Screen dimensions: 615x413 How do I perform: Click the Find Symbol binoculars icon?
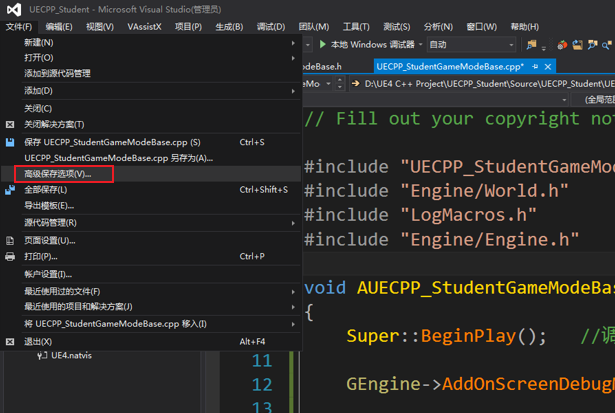pyautogui.click(x=592, y=45)
